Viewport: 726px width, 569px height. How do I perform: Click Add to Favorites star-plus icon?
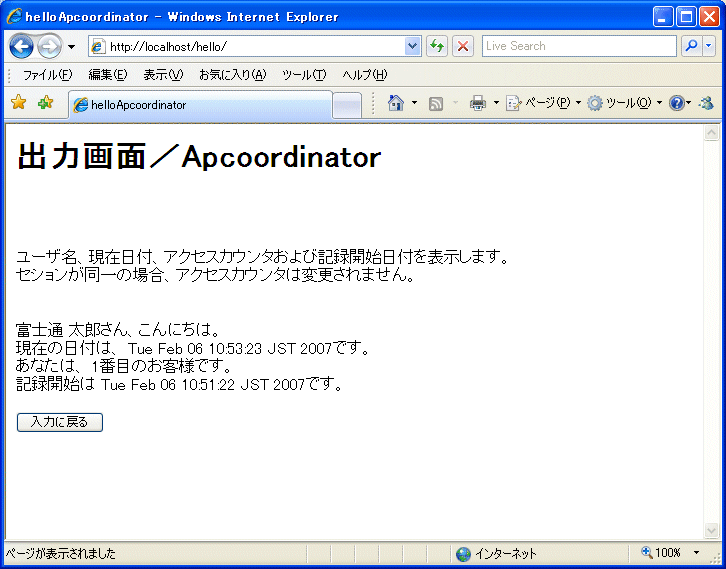coord(45,102)
